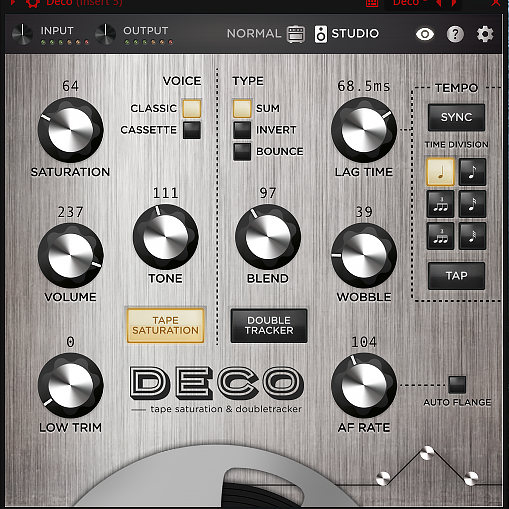The width and height of the screenshot is (509, 509).
Task: Click the right node of the envelope graph
Action: point(471,479)
